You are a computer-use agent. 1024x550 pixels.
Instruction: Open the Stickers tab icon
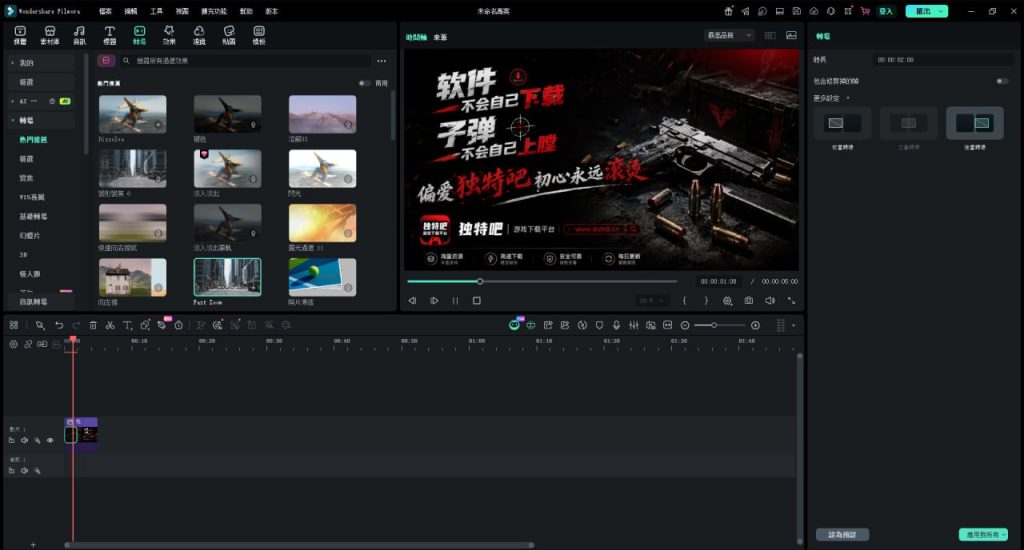pyautogui.click(x=229, y=35)
